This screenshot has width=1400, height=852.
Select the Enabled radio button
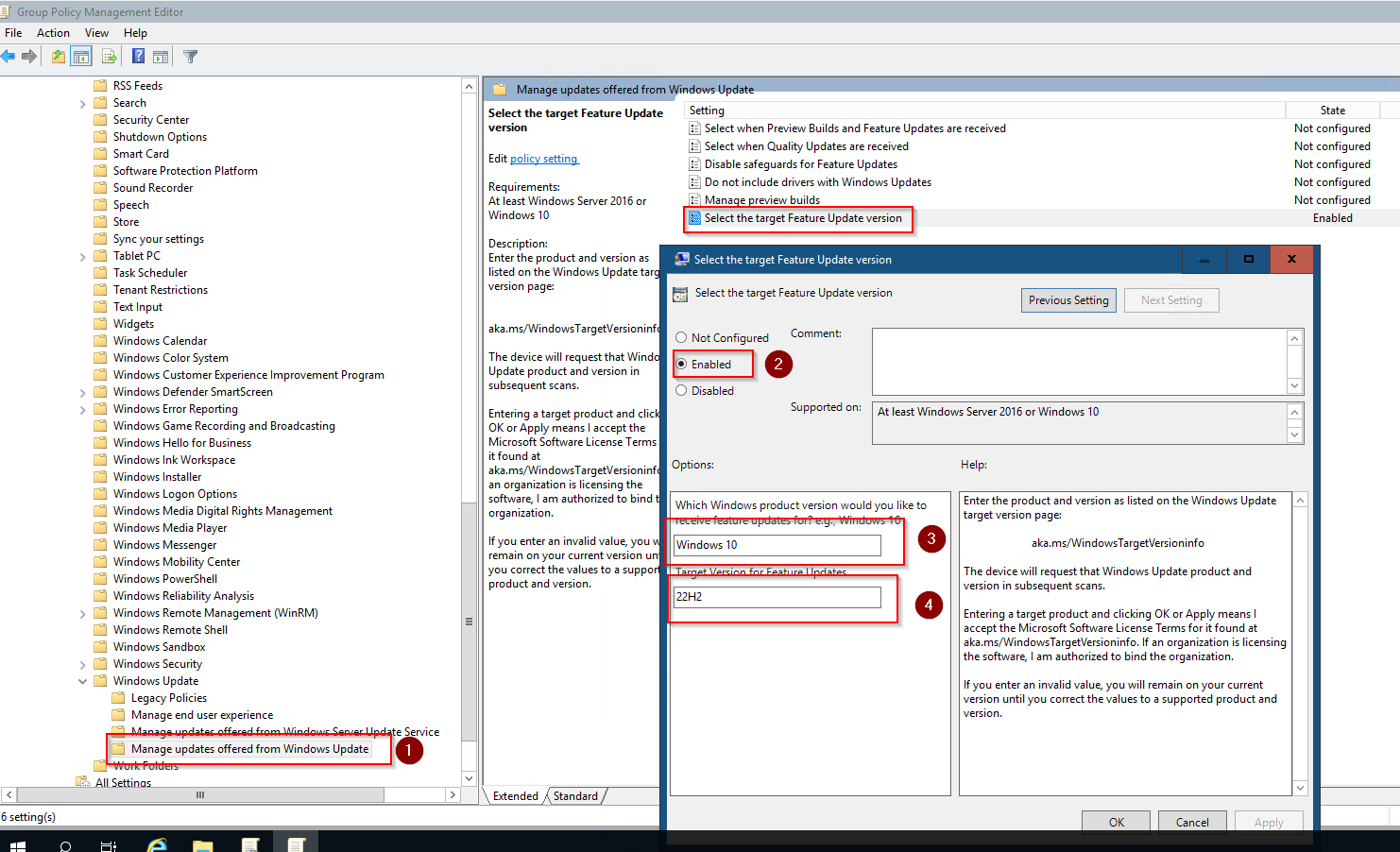681,364
